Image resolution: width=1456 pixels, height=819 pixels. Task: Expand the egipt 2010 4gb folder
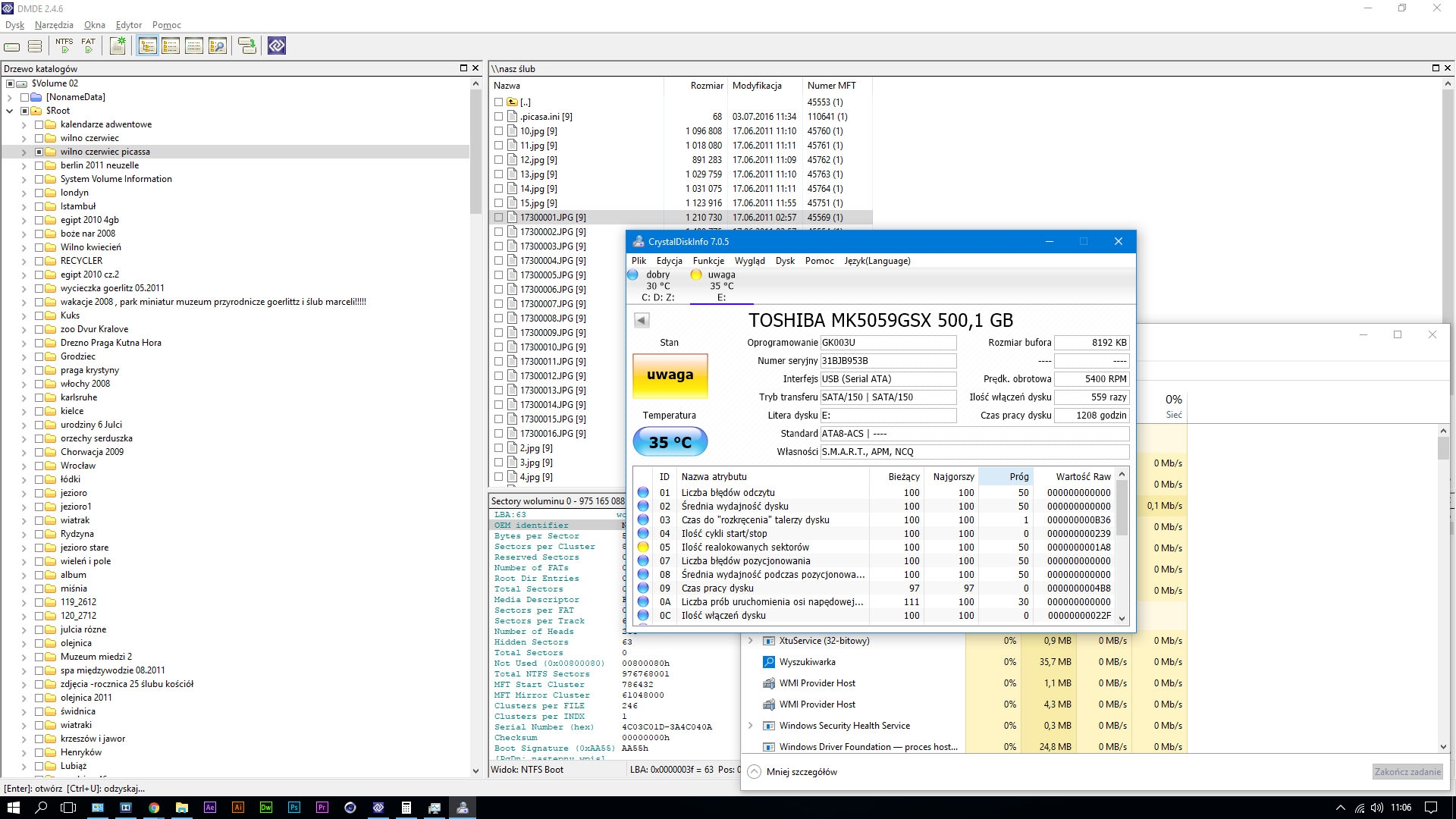24,220
